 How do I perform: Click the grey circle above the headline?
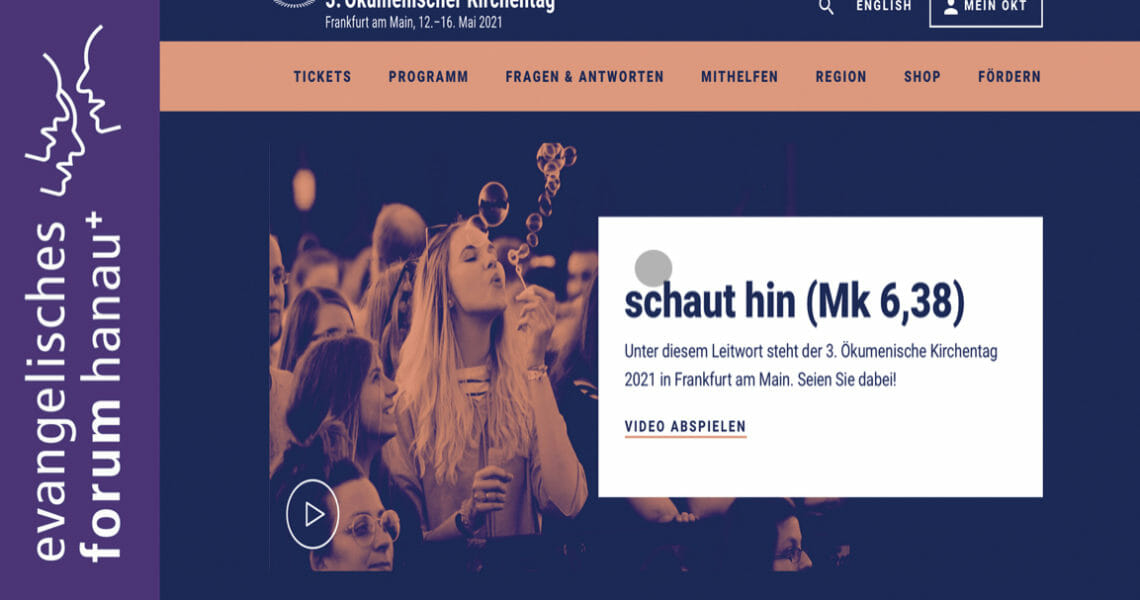pyautogui.click(x=653, y=268)
